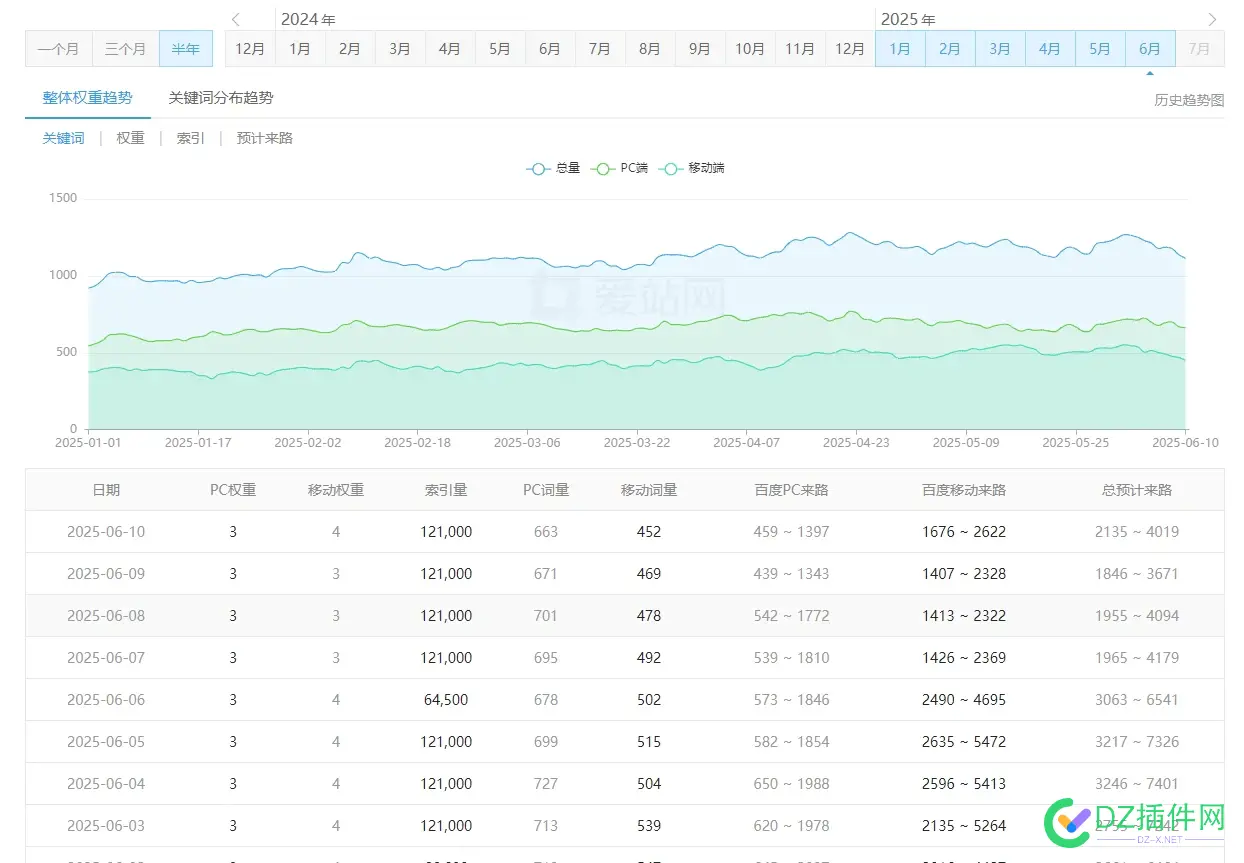The image size is (1244, 863).
Task: Toggle the 移动端 legend series marker
Action: click(671, 168)
